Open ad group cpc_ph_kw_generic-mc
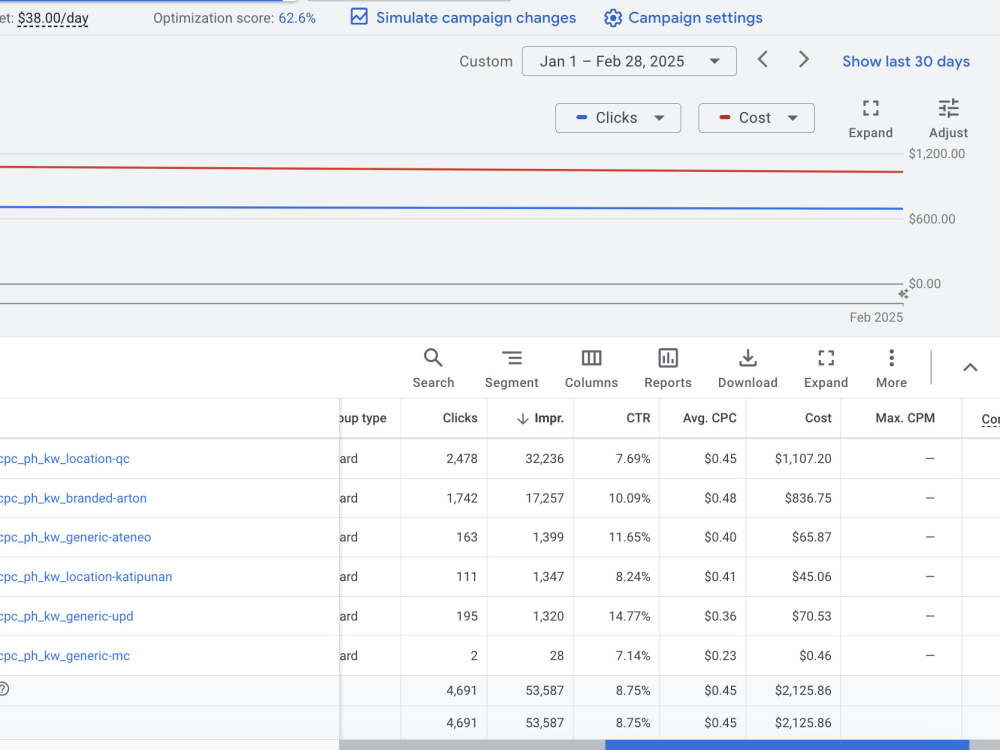The height and width of the screenshot is (750, 1000). pyautogui.click(x=64, y=656)
